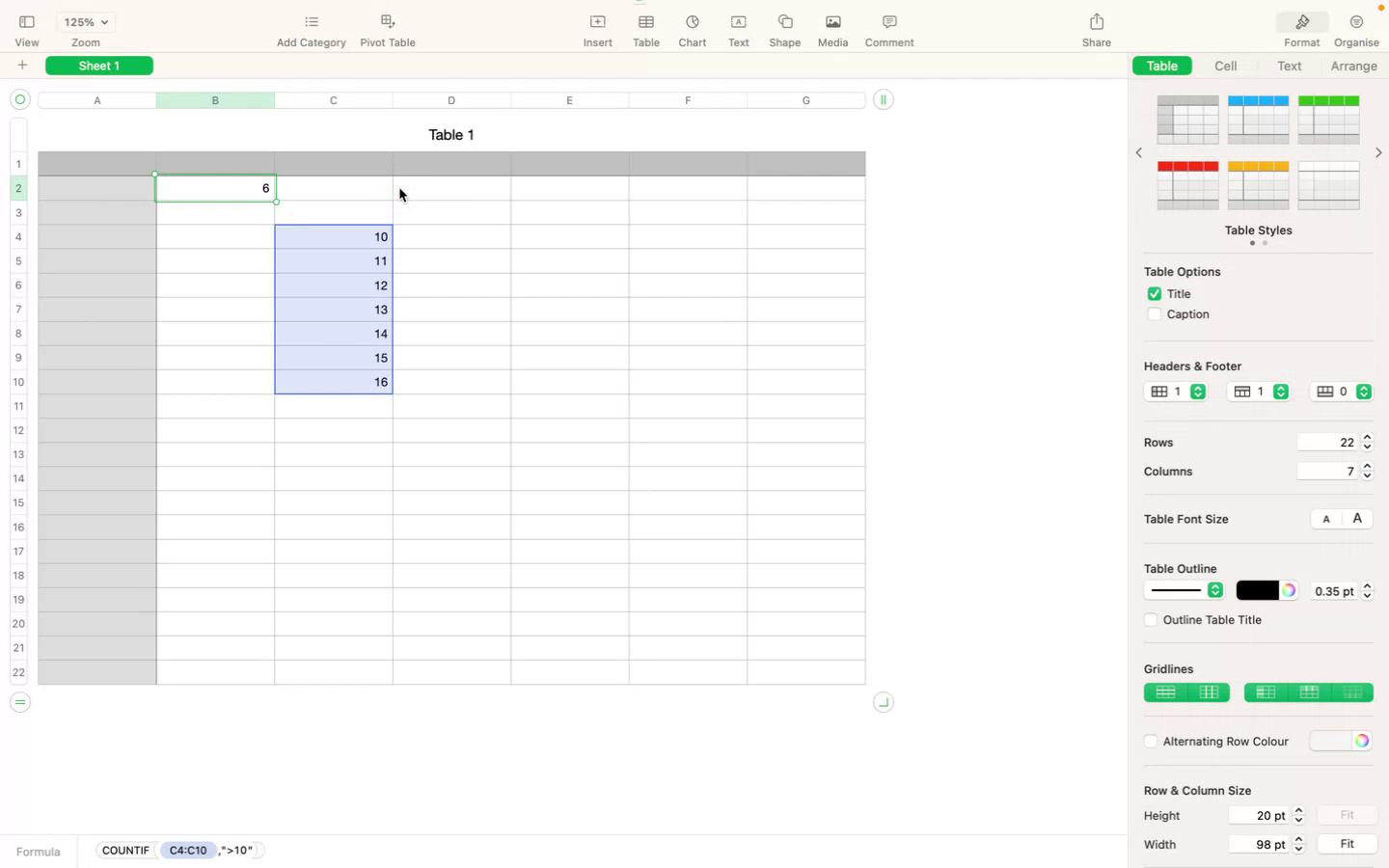Adjust the column Width stepper
The image size is (1389, 868).
pyautogui.click(x=1299, y=845)
